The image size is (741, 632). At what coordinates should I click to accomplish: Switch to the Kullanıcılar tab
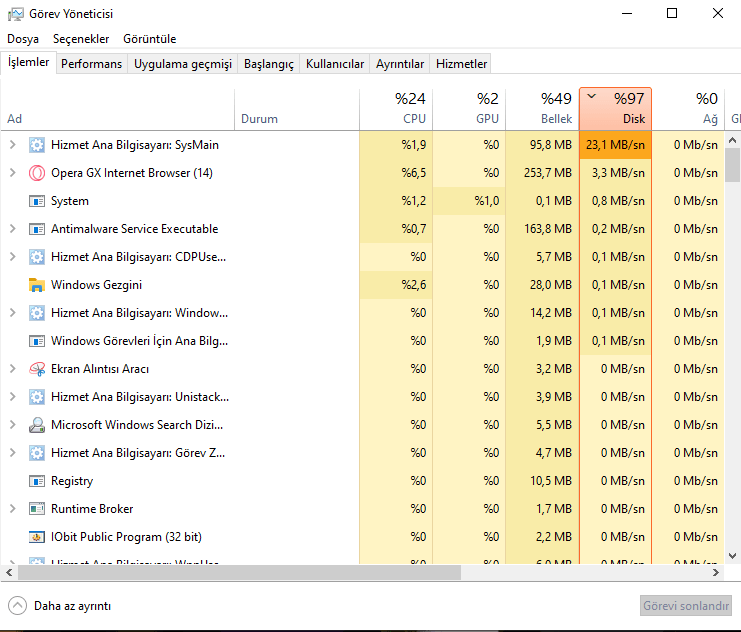point(335,64)
